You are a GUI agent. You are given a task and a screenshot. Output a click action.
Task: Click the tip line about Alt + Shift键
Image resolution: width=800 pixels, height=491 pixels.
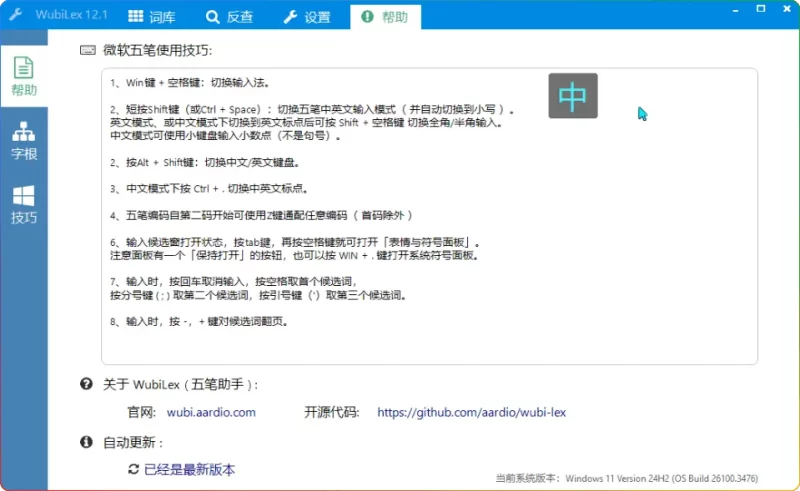(x=205, y=162)
